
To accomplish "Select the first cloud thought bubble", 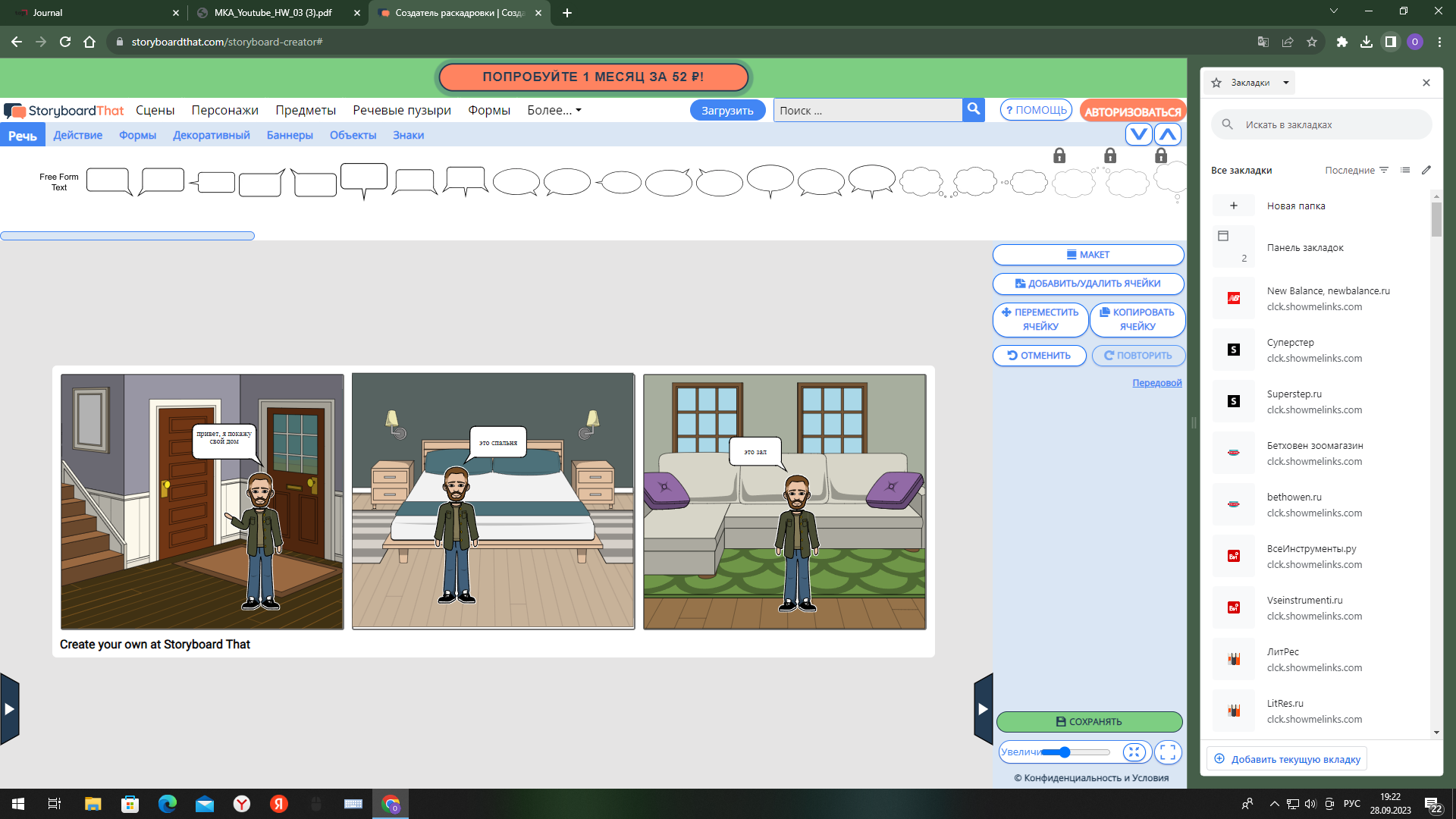I will (921, 182).
